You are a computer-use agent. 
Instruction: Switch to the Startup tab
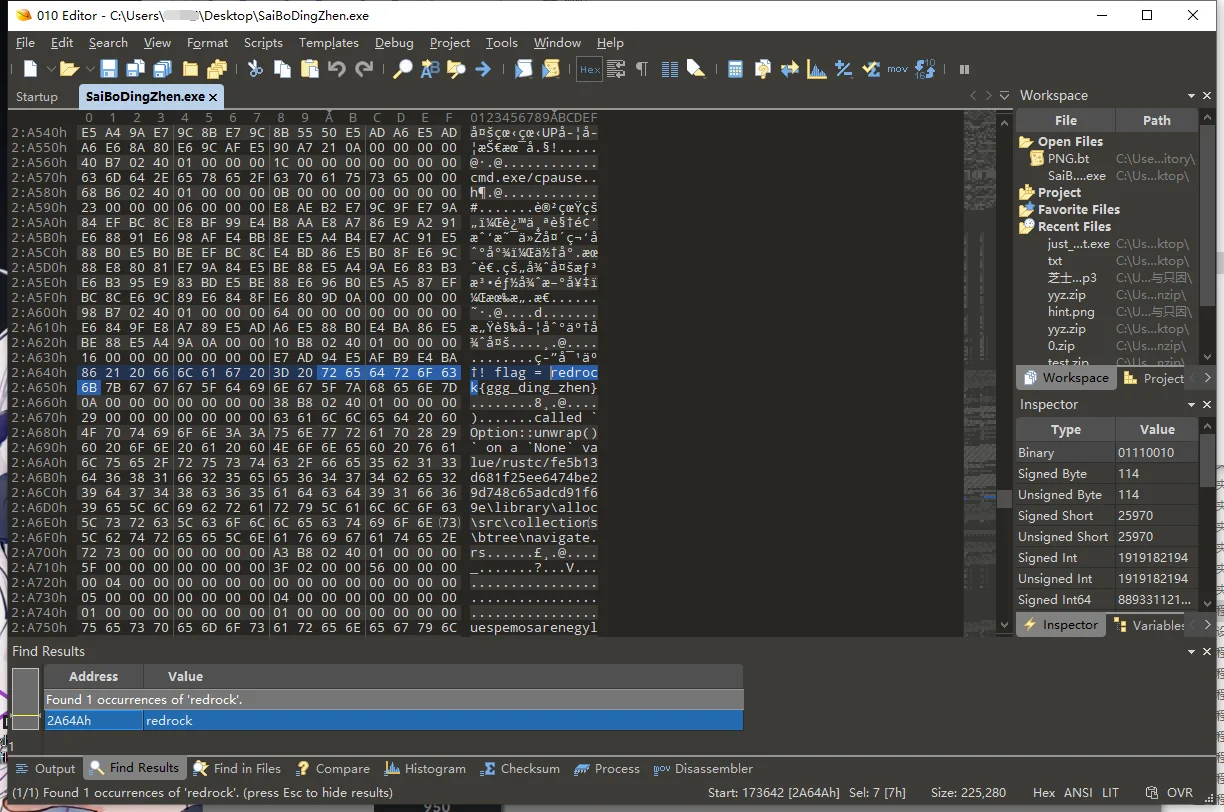click(37, 97)
